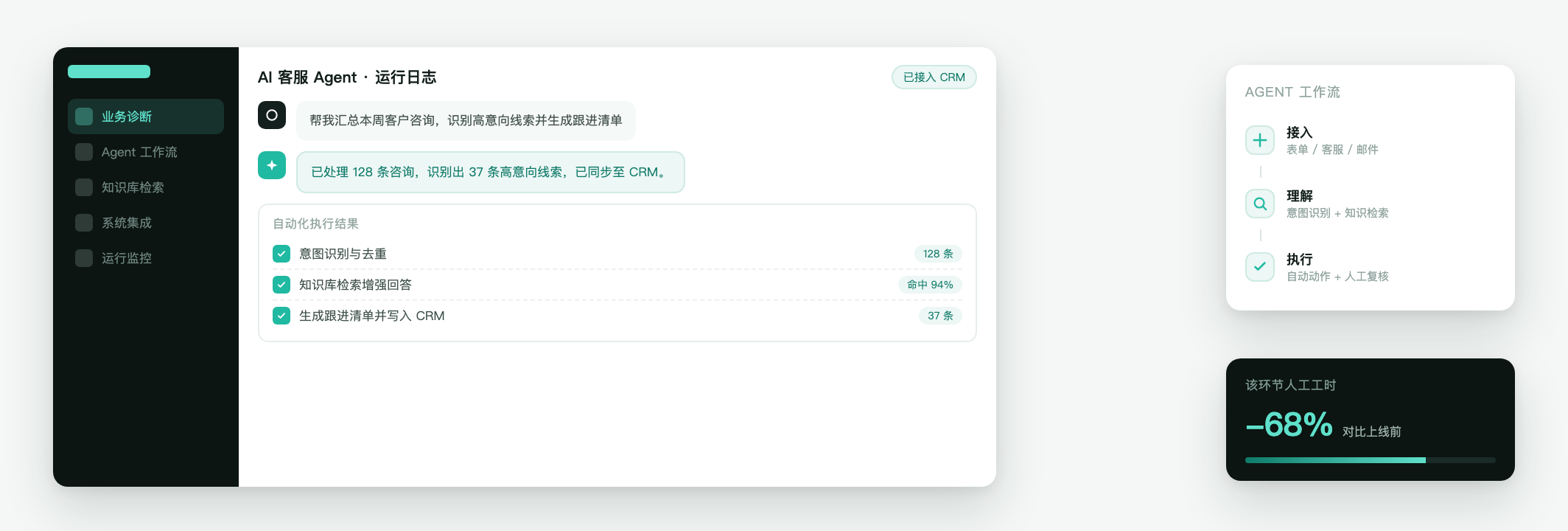Click the square icon next to 运行监控
The height and width of the screenshot is (531, 1568).
click(x=84, y=258)
